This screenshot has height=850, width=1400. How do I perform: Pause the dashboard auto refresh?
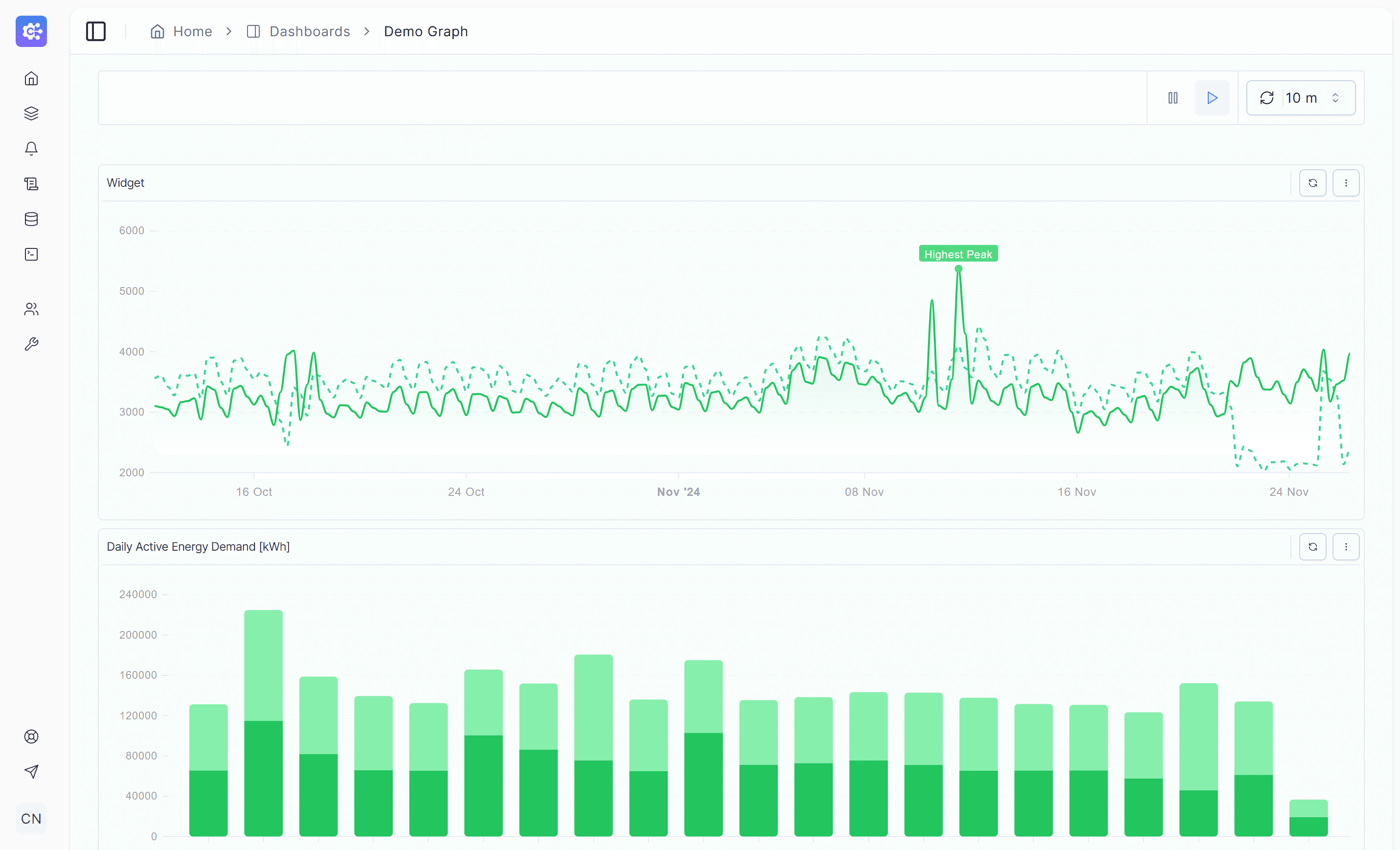point(1173,98)
